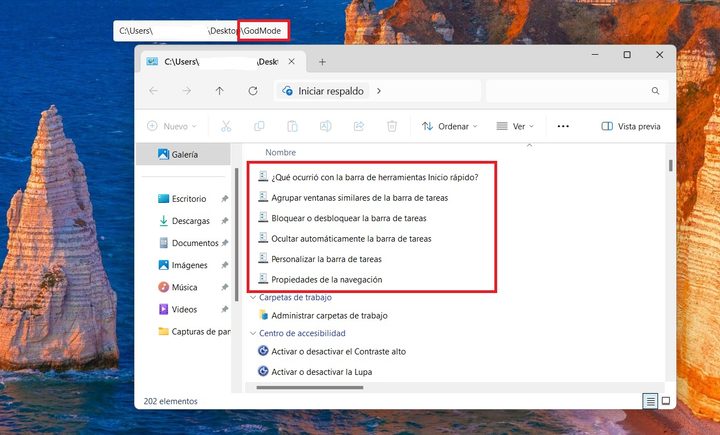Toggle the Vista previa preview pane
The width and height of the screenshot is (720, 435).
pos(631,126)
